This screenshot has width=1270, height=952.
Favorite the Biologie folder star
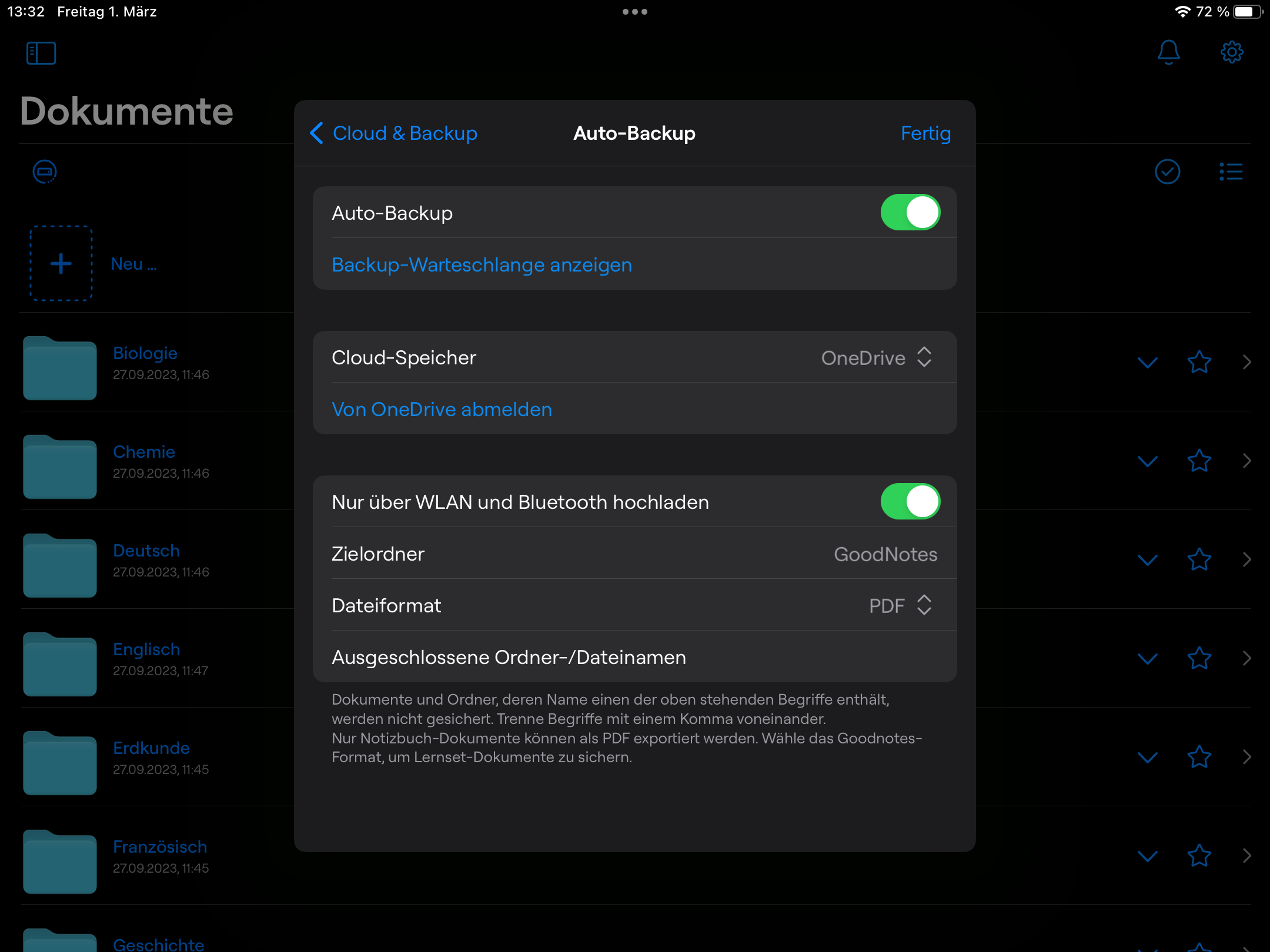pyautogui.click(x=1199, y=362)
